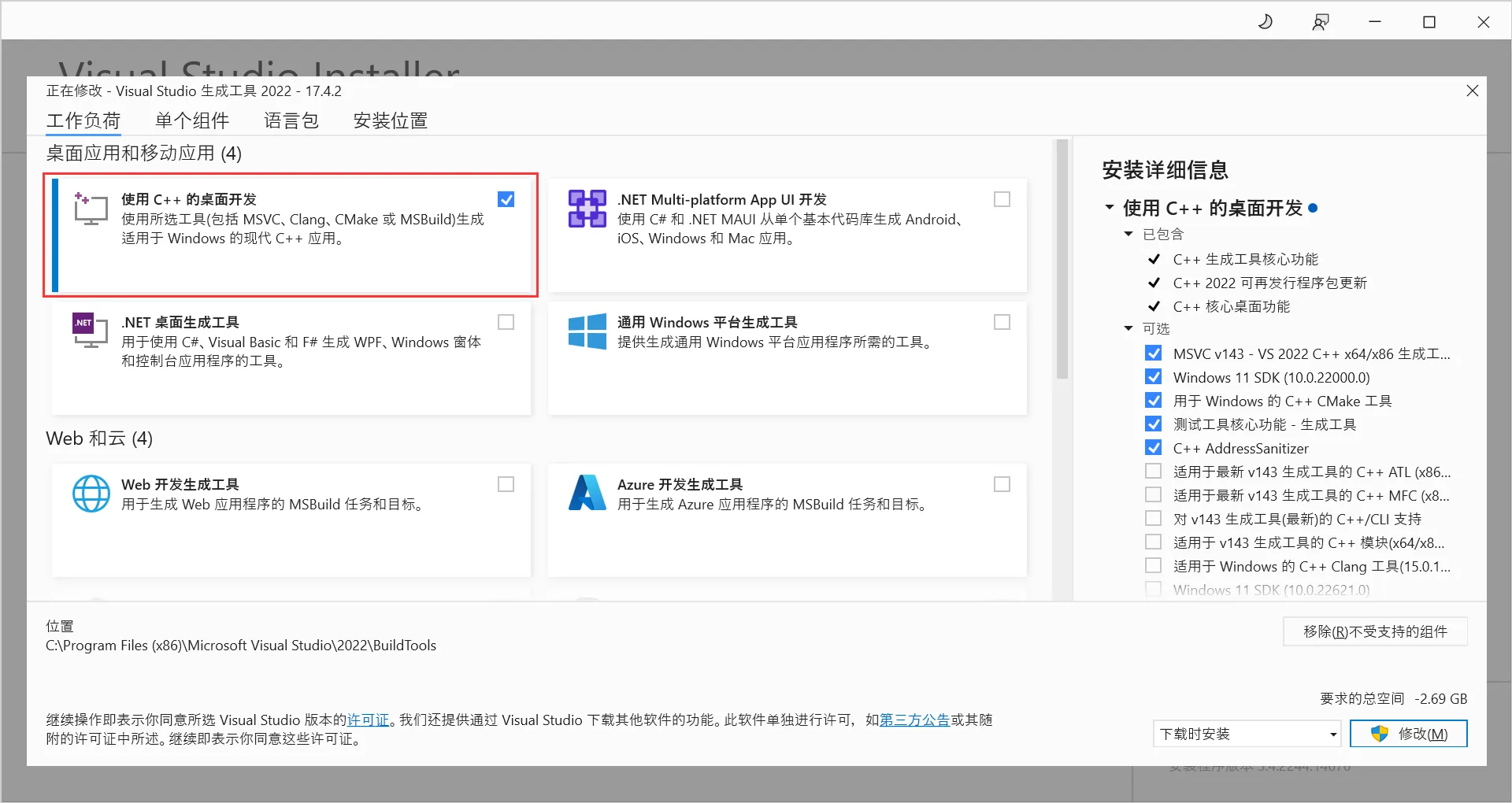Viewport: 1512px width, 803px height.
Task: Click the .NET 桌面生成工具 purple icon
Action: click(90, 331)
